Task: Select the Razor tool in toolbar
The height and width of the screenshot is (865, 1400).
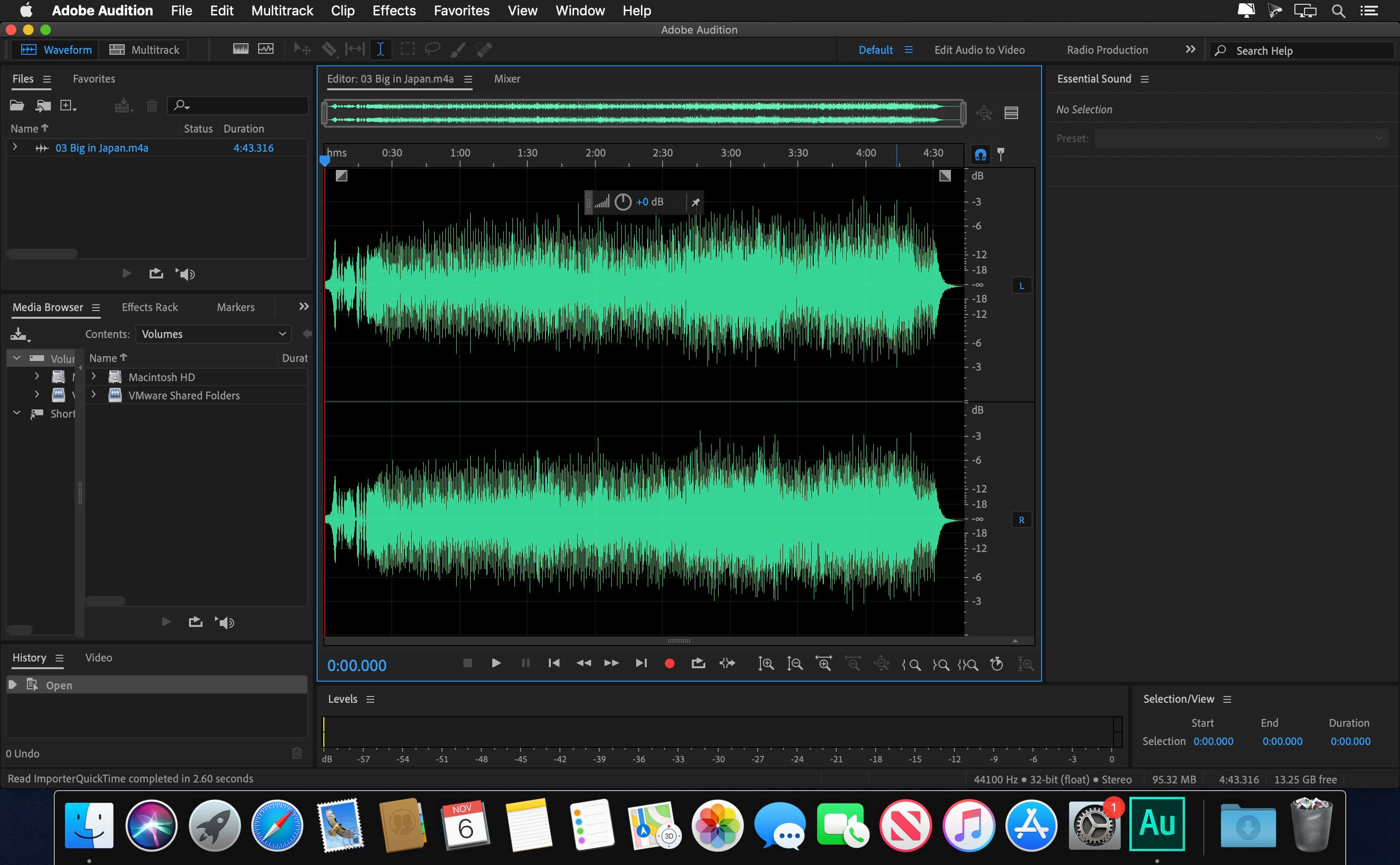Action: coord(328,49)
